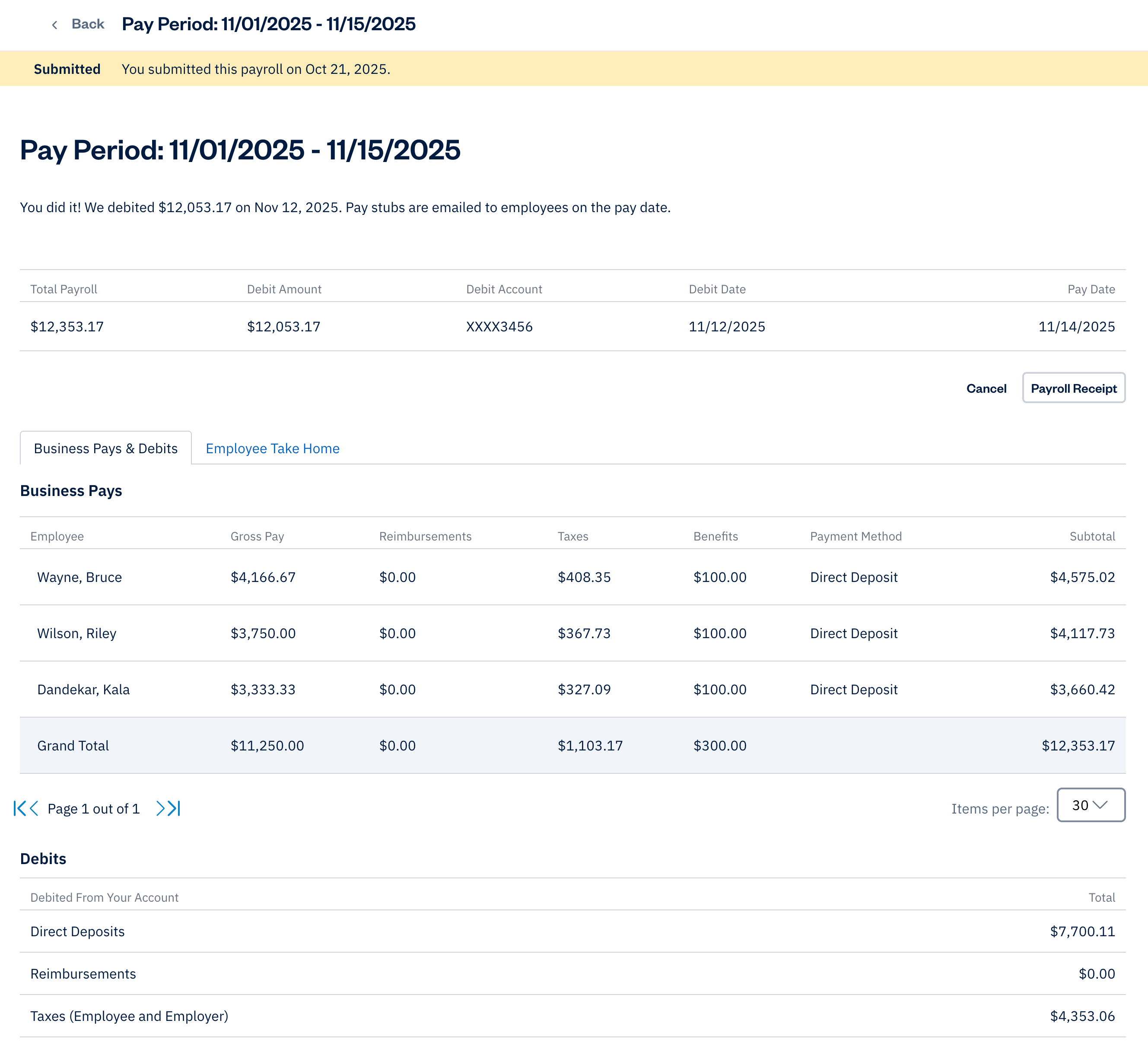Go to the previous page of results
1148x1049 pixels.
34,808
